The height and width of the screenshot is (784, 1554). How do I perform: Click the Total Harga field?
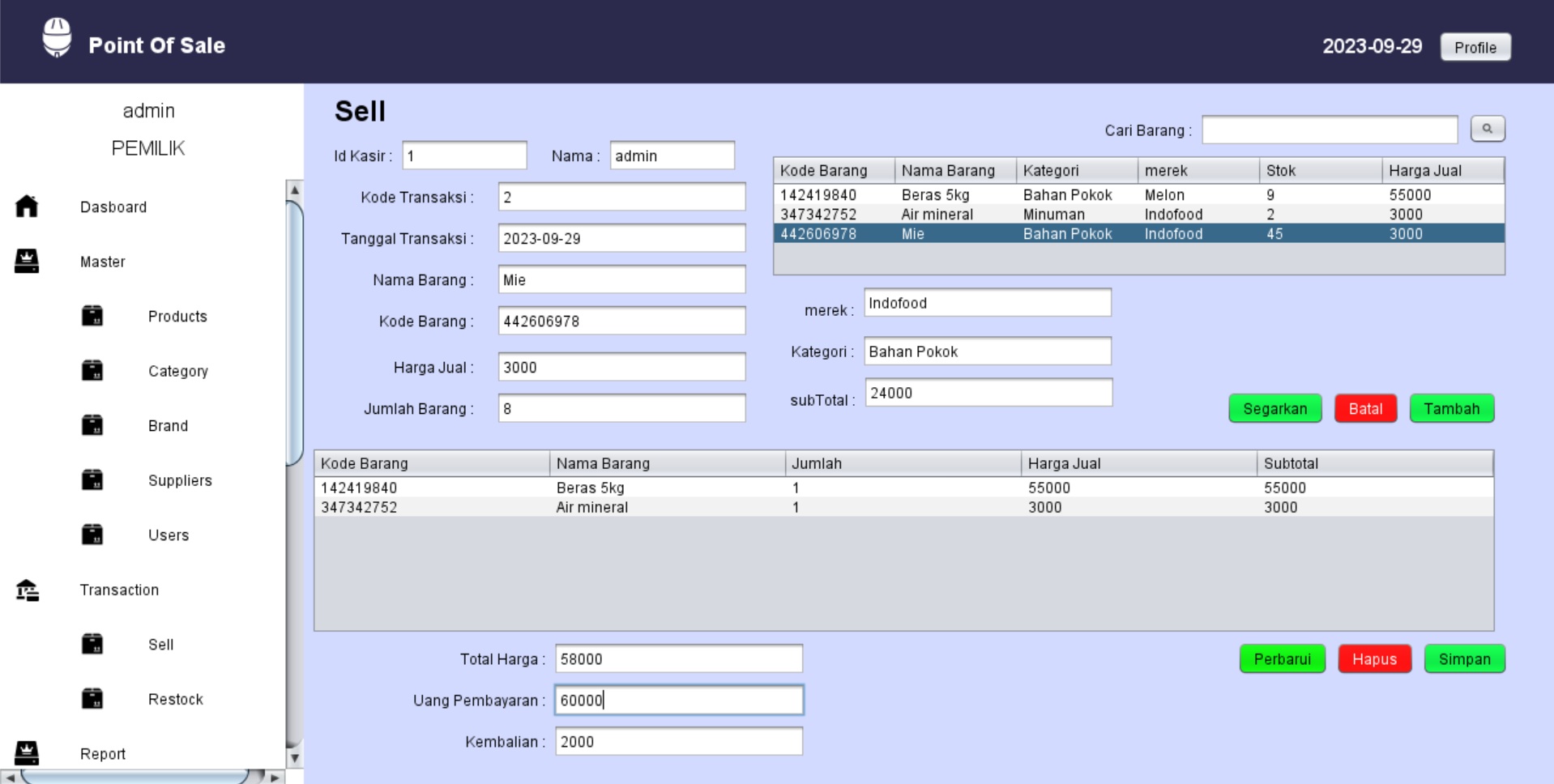point(679,659)
